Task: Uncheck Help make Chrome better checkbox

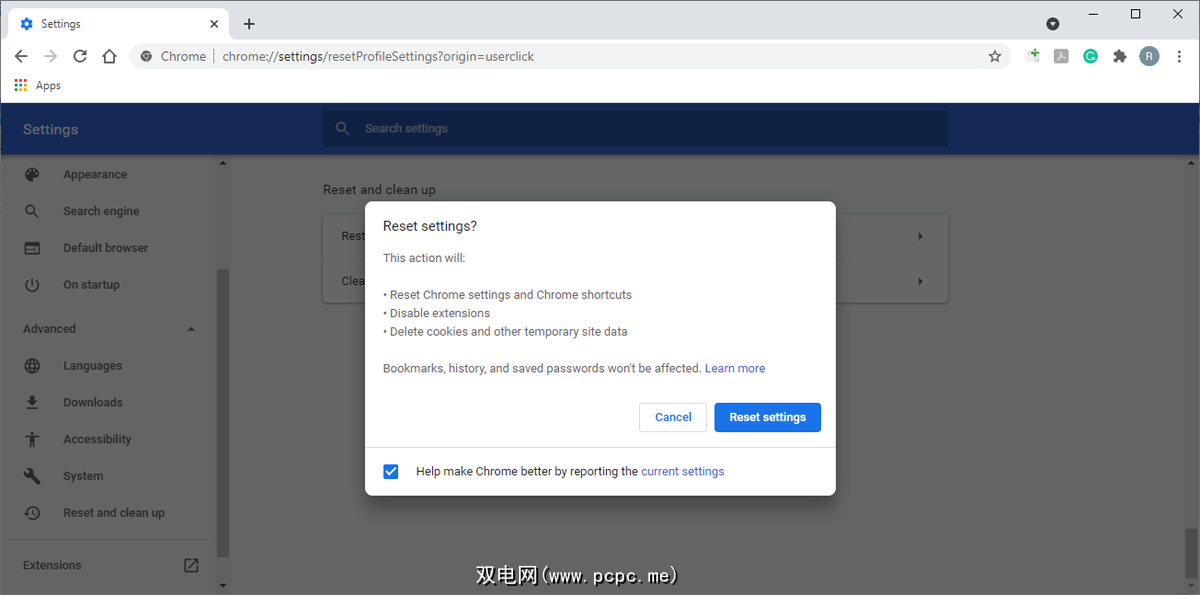Action: (x=391, y=471)
